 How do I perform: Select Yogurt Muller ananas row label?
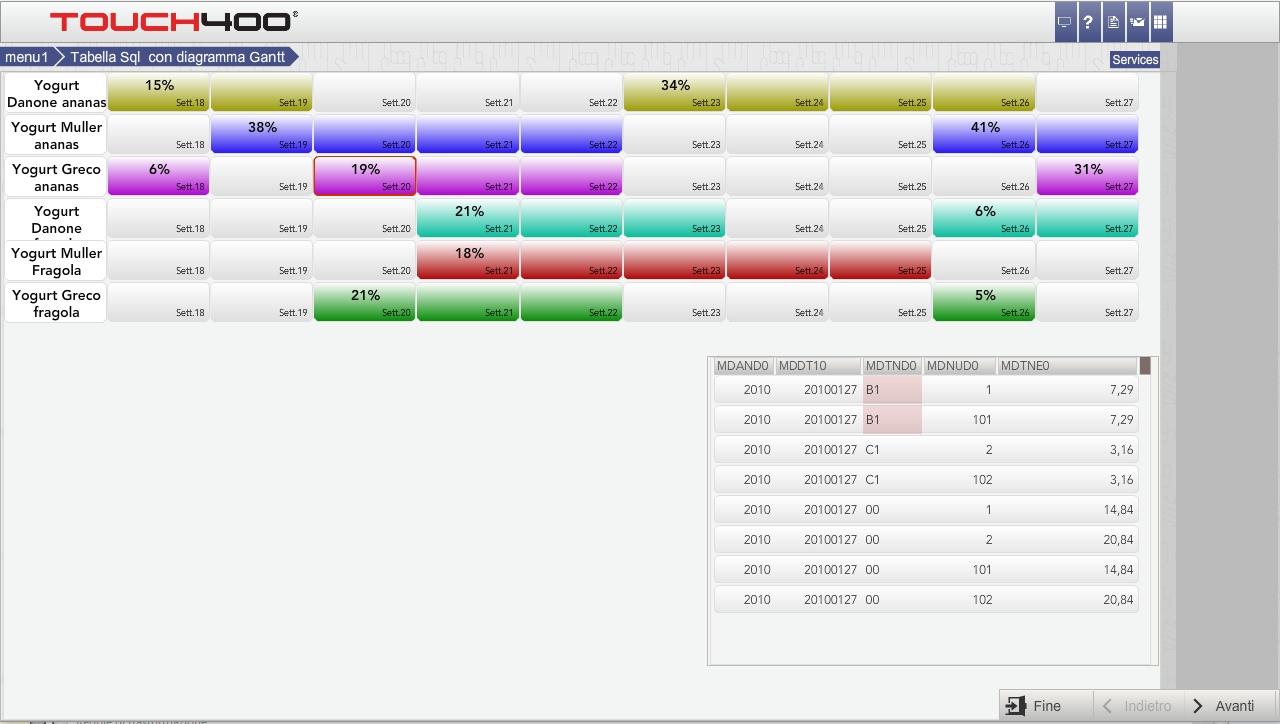[56, 135]
